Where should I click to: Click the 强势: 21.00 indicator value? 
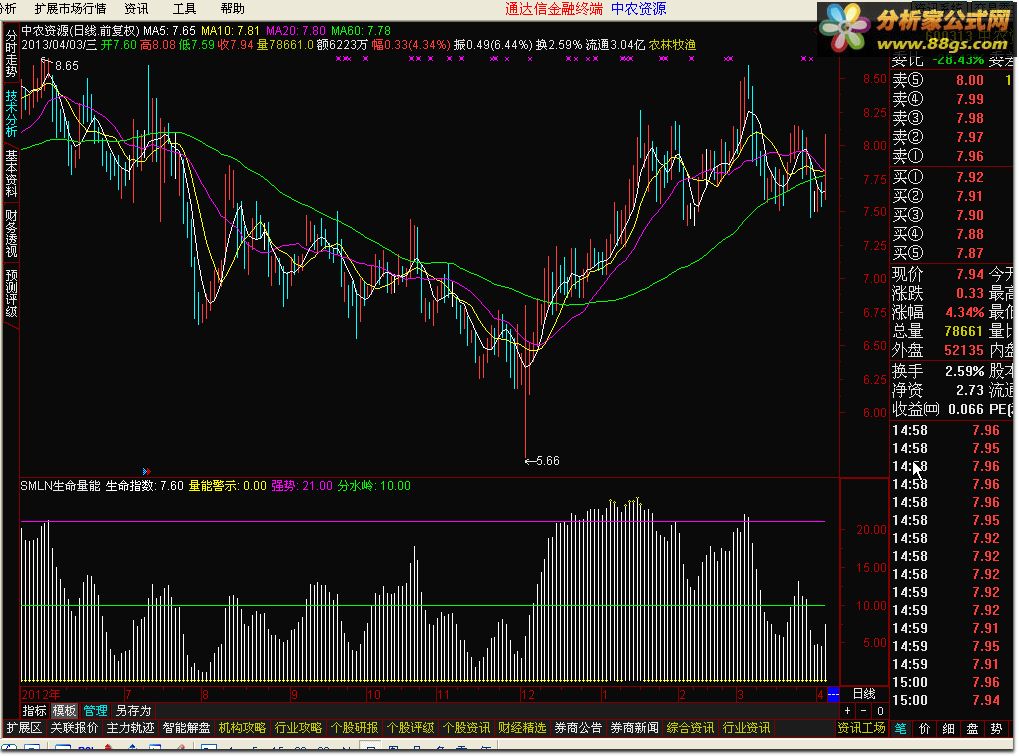302,486
